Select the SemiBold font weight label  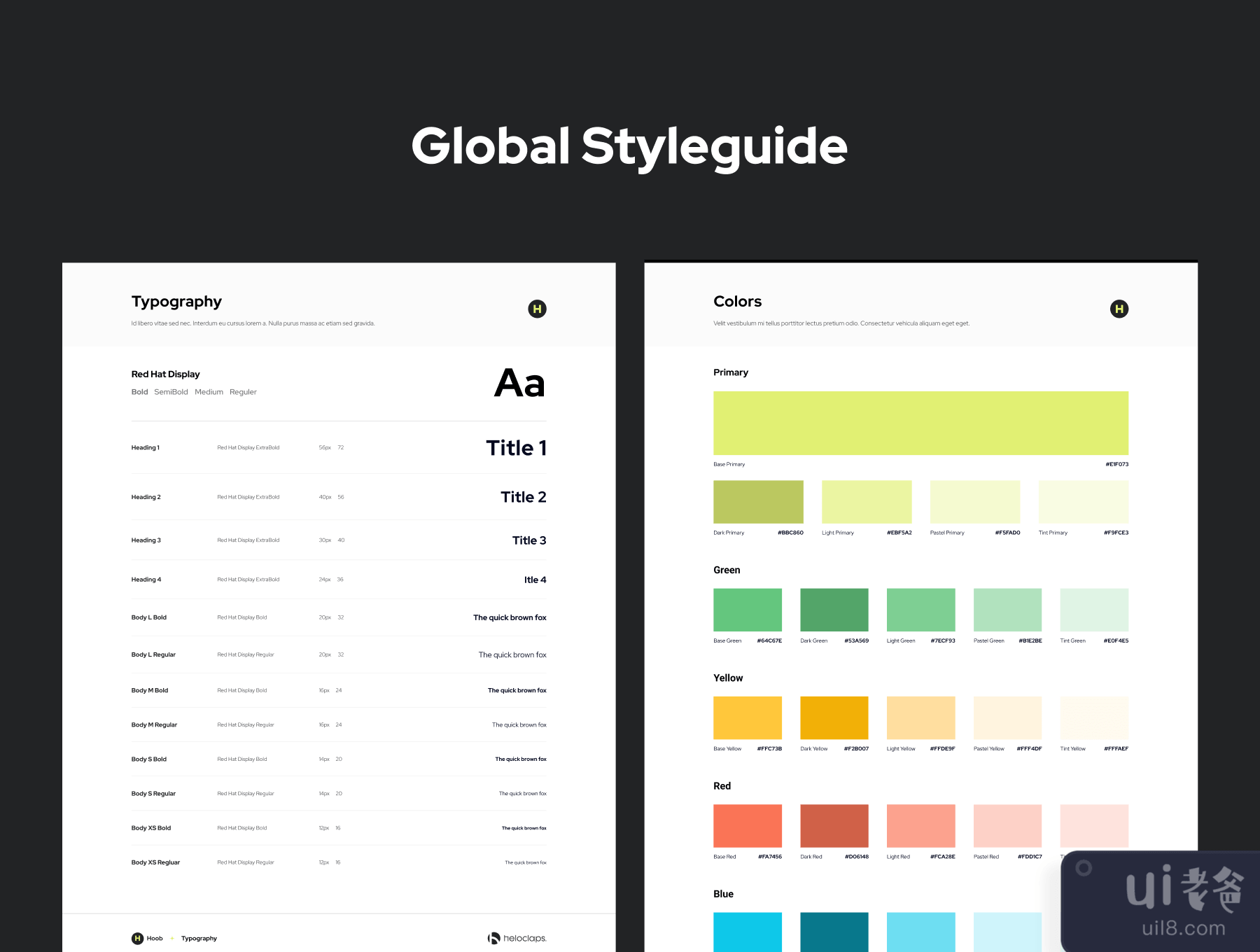[x=171, y=392]
